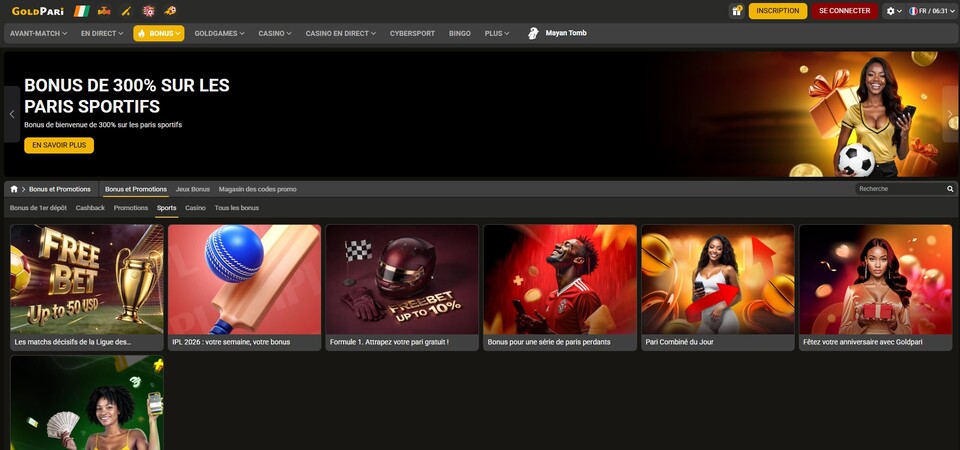Click 'Les matchs décisifs de la Ligue des...' title
This screenshot has width=960, height=450.
click(x=73, y=342)
